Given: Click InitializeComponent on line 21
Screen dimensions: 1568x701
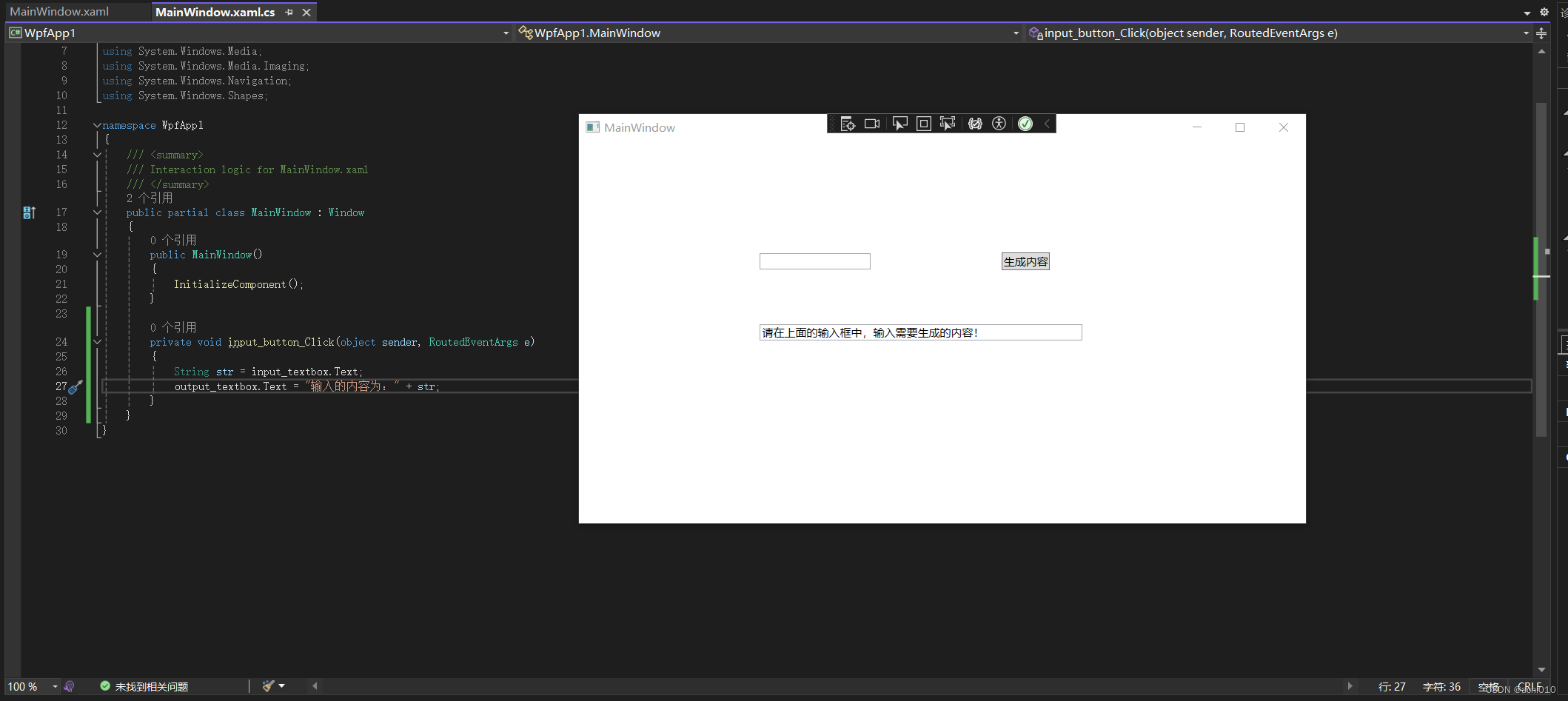Looking at the screenshot, I should coord(229,284).
